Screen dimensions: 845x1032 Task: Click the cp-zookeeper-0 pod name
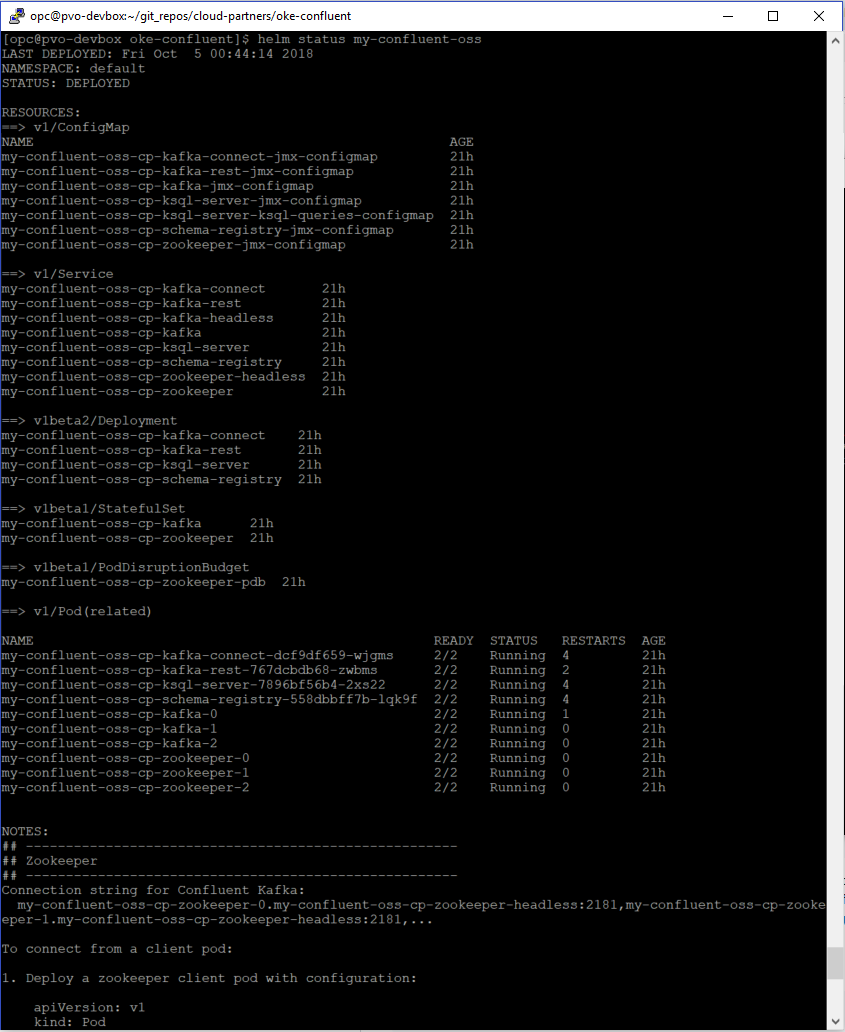126,758
